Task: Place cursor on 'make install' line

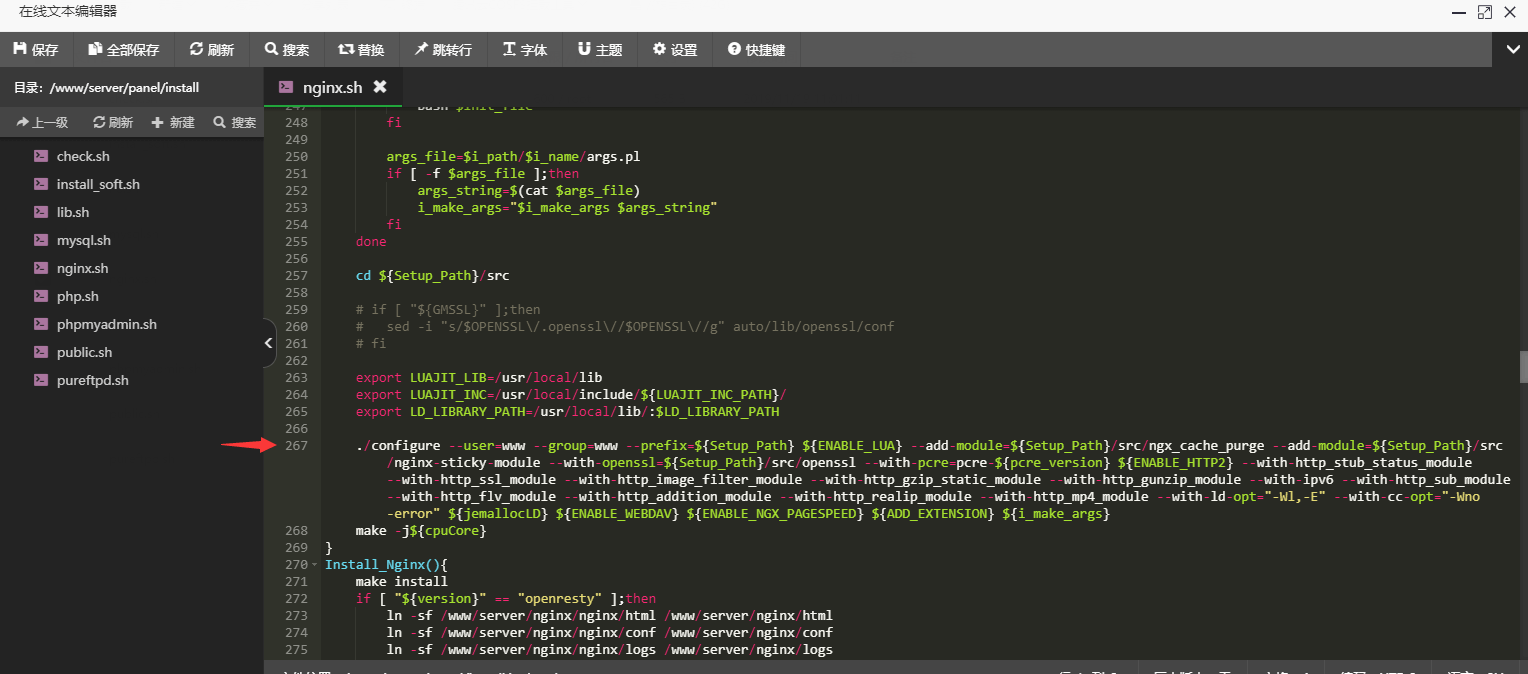Action: (x=401, y=581)
